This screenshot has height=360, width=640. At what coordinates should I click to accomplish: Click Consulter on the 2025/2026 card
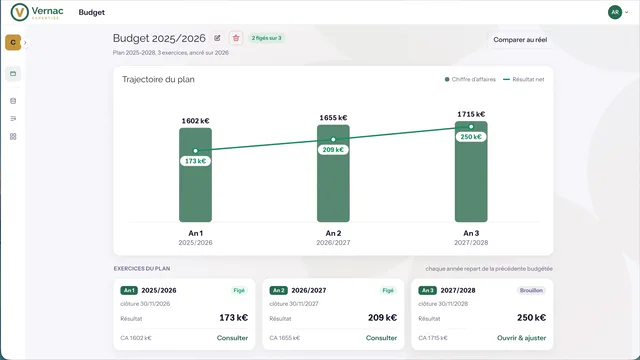point(232,338)
